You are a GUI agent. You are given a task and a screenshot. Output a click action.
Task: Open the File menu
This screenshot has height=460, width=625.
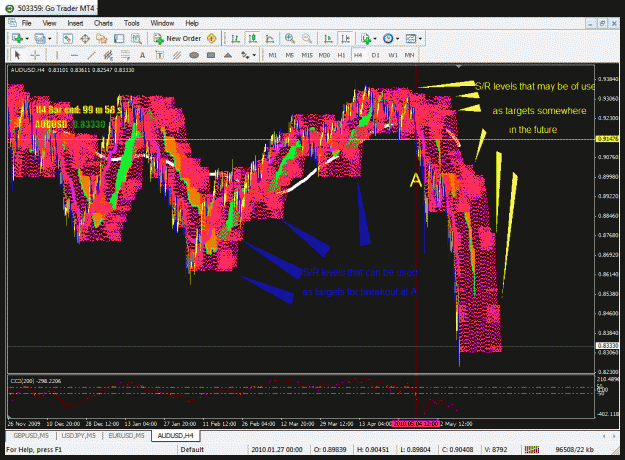(26, 23)
